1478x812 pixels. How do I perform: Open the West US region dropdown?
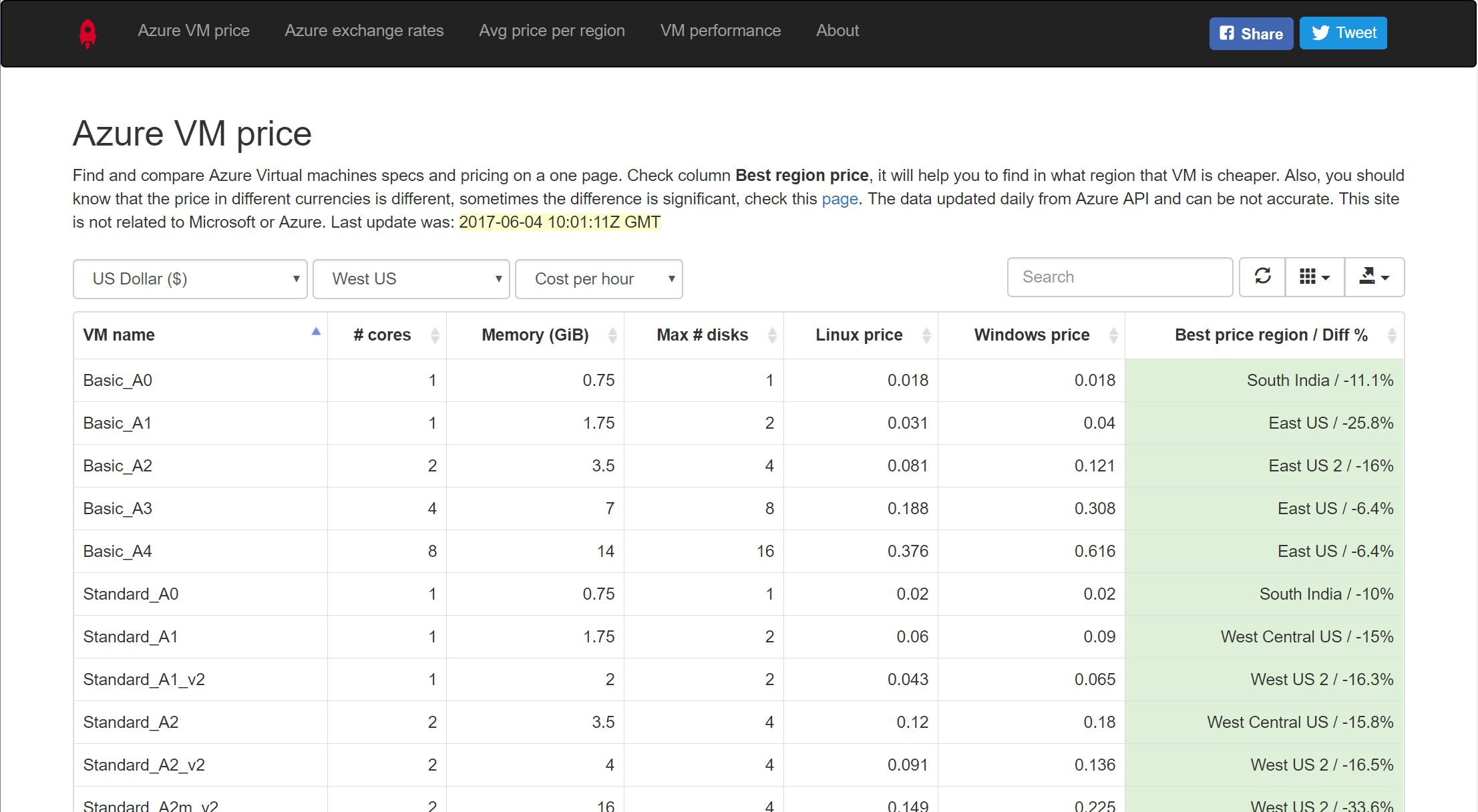(x=411, y=279)
